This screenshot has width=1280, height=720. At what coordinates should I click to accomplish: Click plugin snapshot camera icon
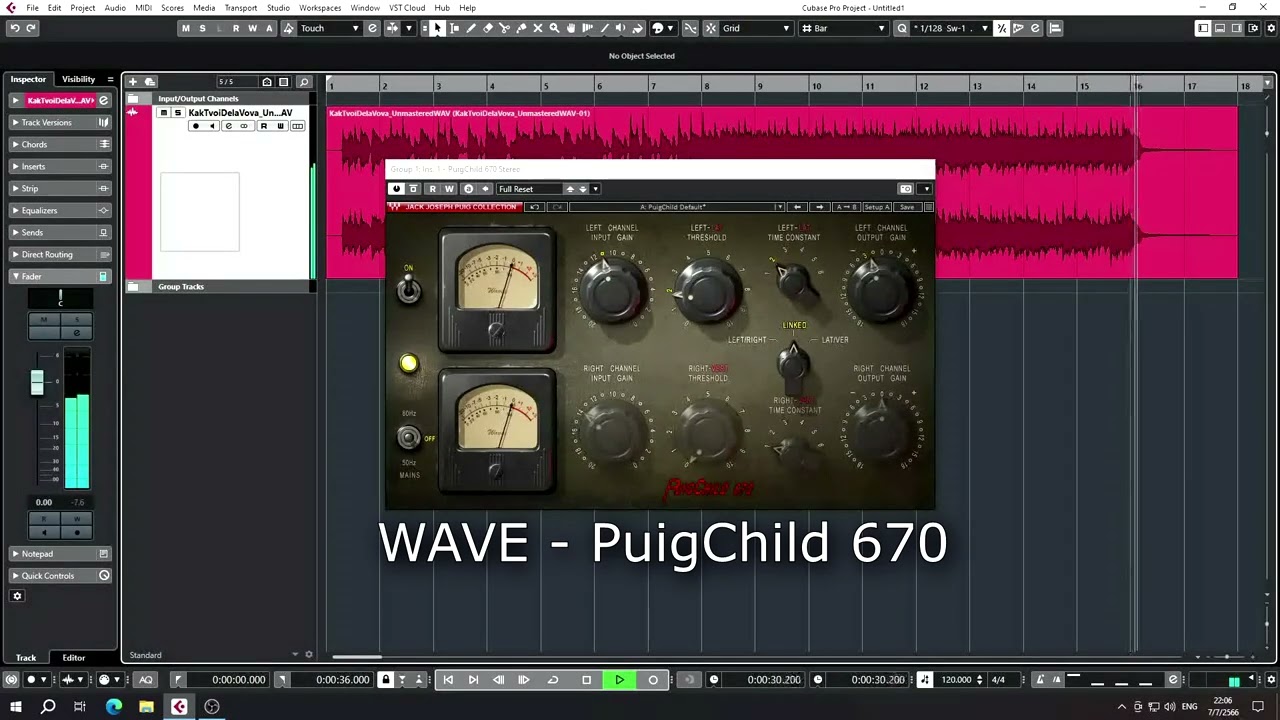pyautogui.click(x=906, y=189)
